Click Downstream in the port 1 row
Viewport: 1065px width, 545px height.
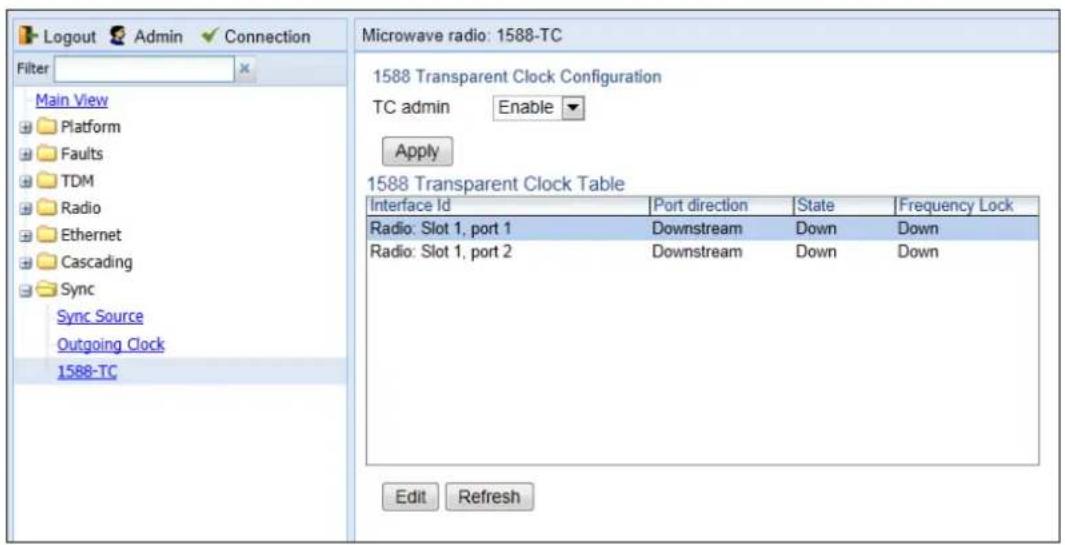pyautogui.click(x=697, y=229)
